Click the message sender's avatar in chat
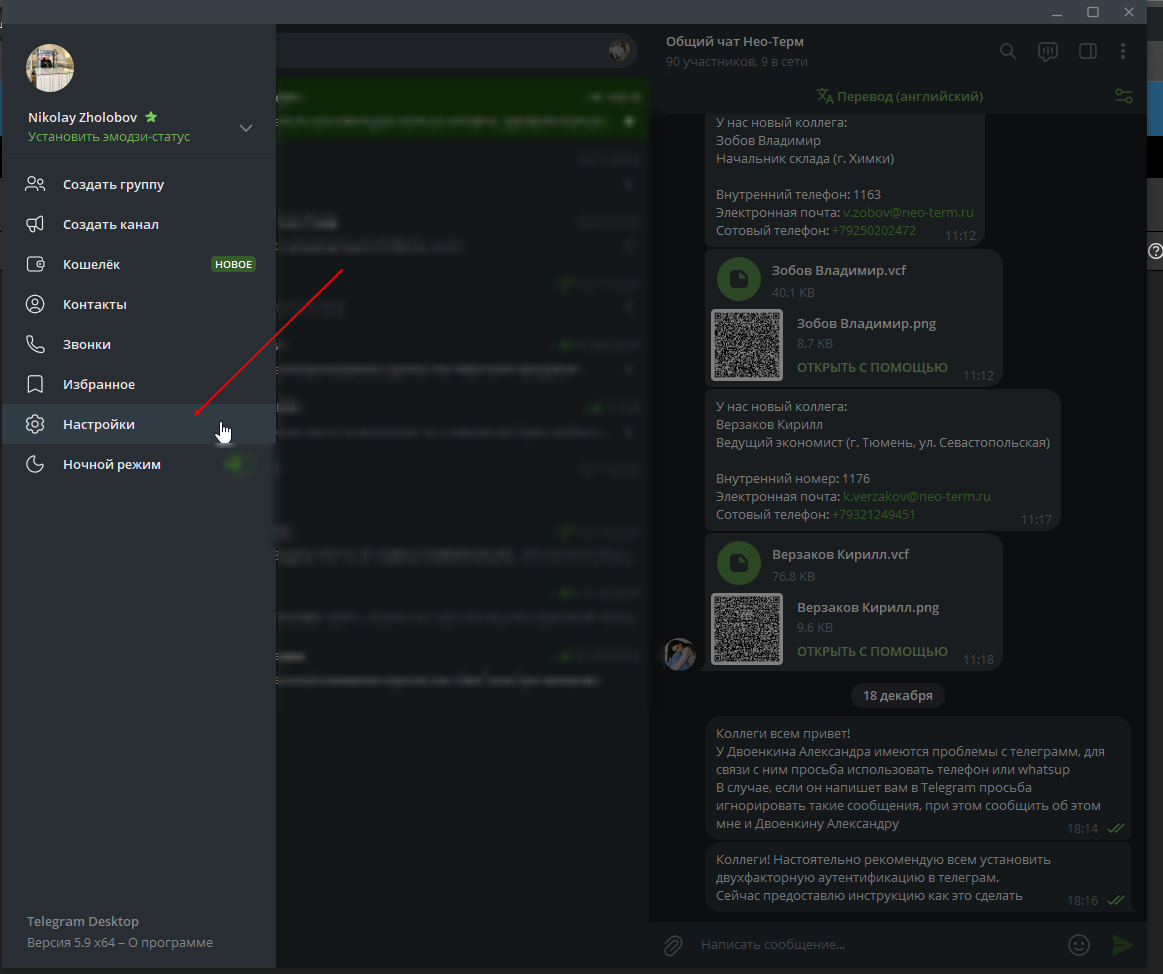Viewport: 1163px width, 974px height. tap(680, 654)
